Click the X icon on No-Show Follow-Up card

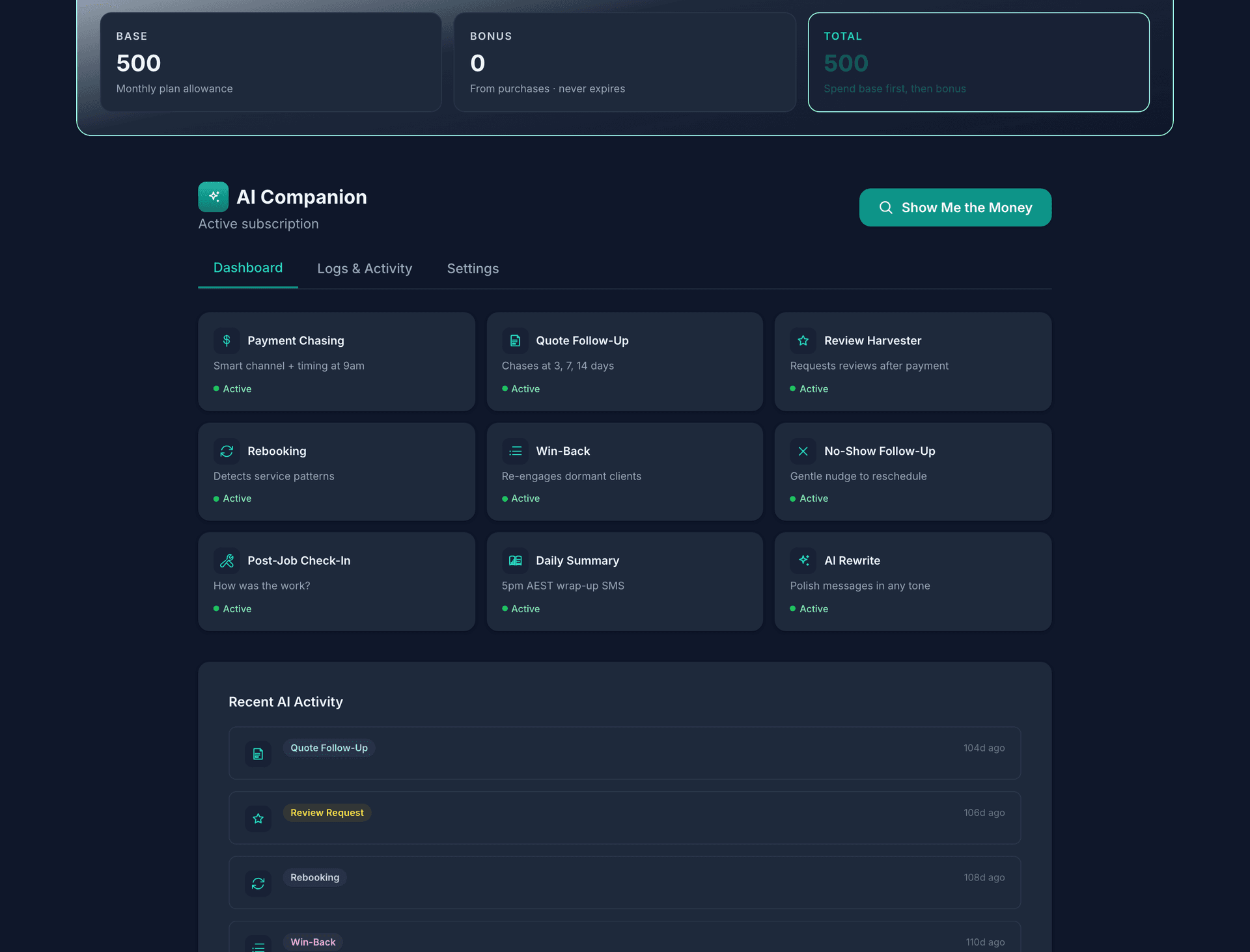pyautogui.click(x=803, y=451)
